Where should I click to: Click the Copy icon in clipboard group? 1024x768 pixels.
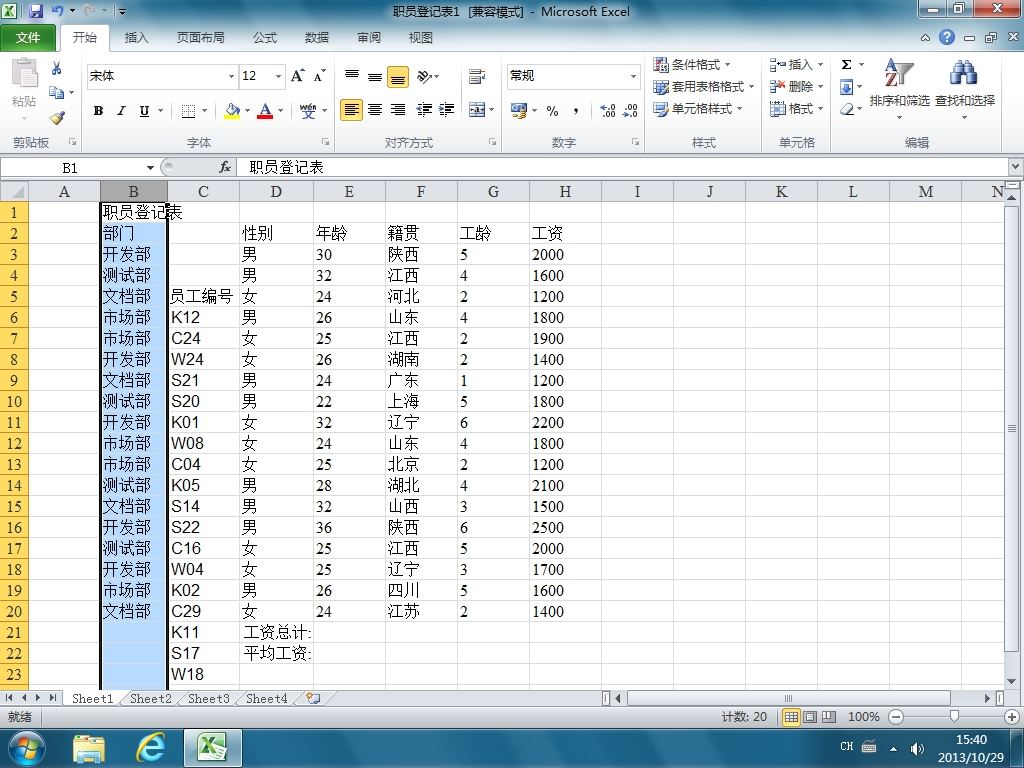[57, 93]
